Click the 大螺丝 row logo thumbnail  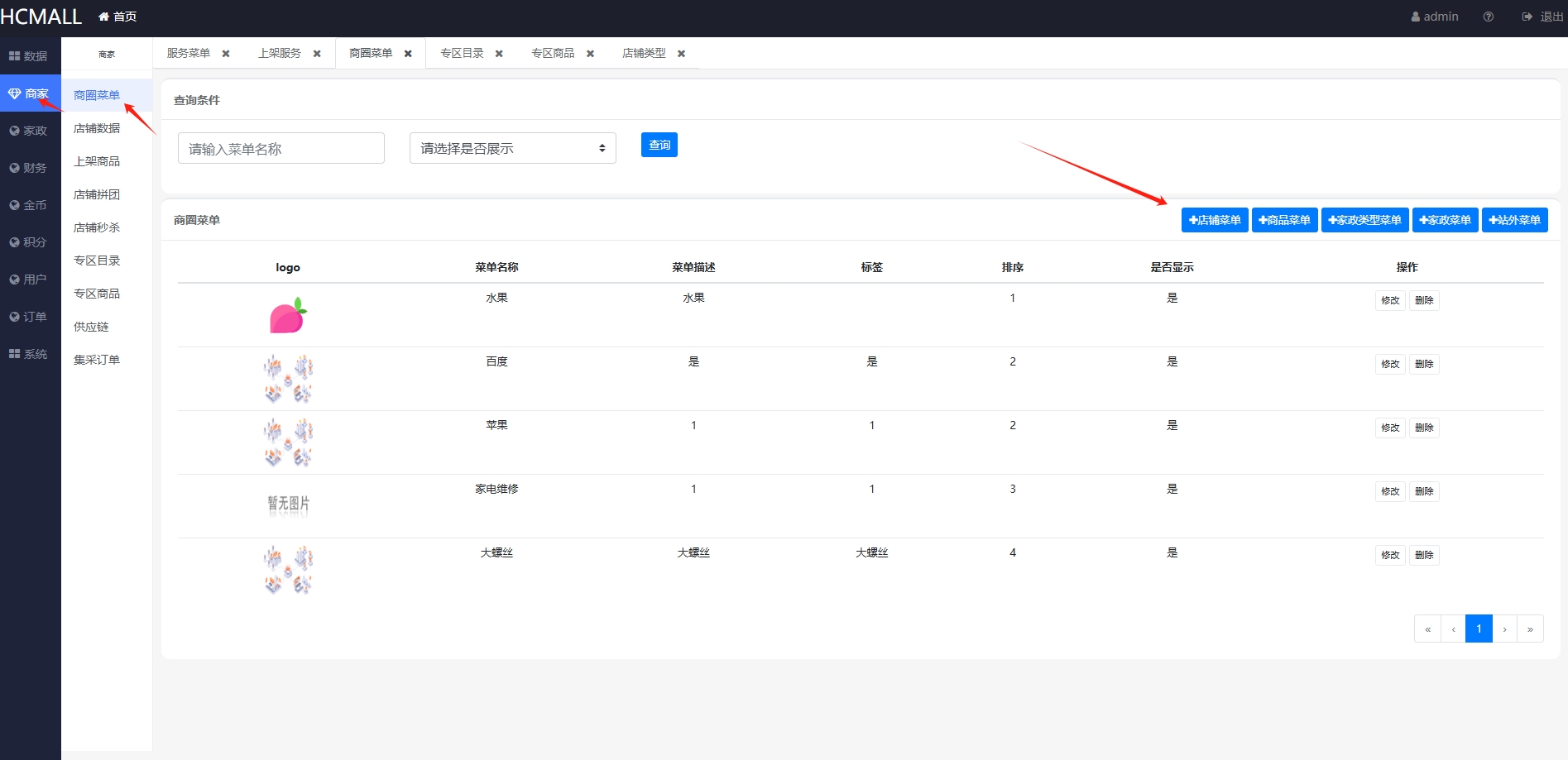tap(288, 570)
